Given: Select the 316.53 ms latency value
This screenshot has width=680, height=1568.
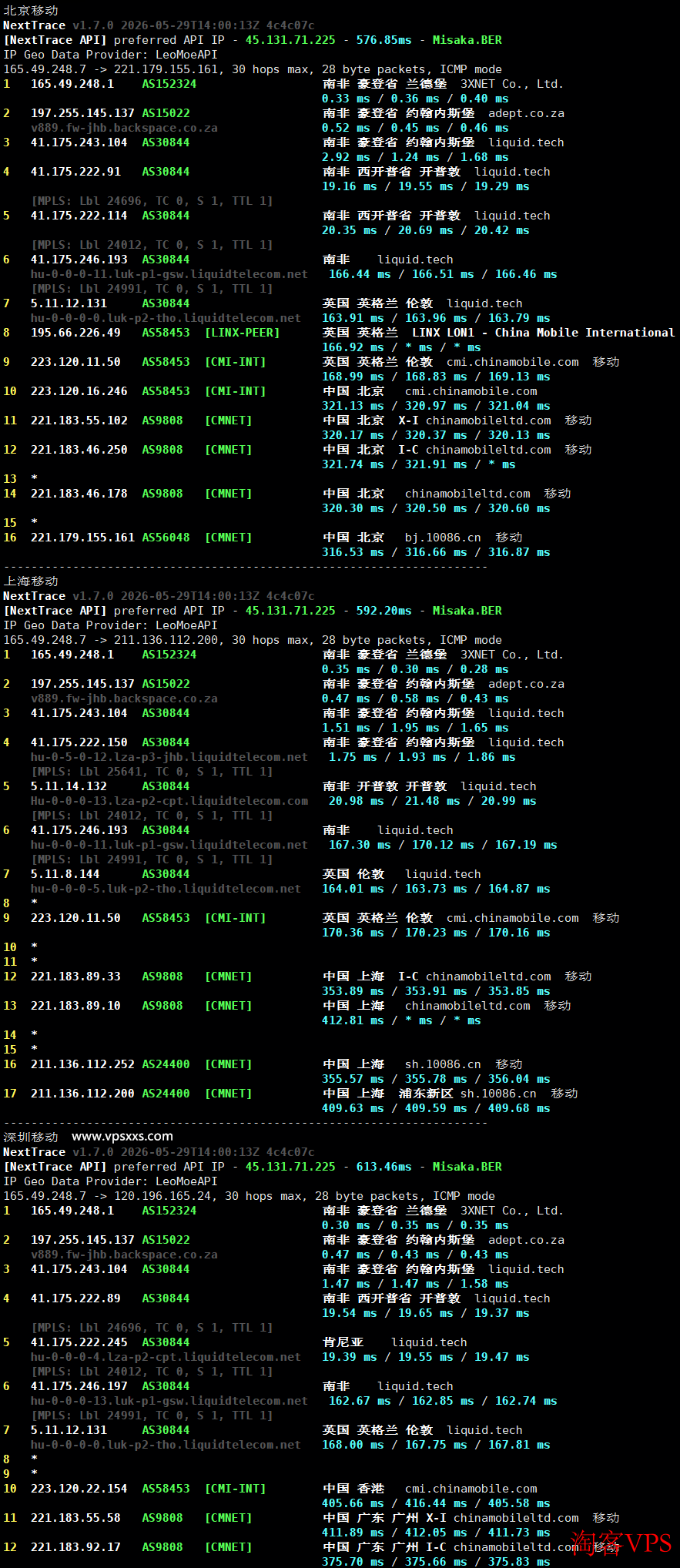Looking at the screenshot, I should click(353, 552).
